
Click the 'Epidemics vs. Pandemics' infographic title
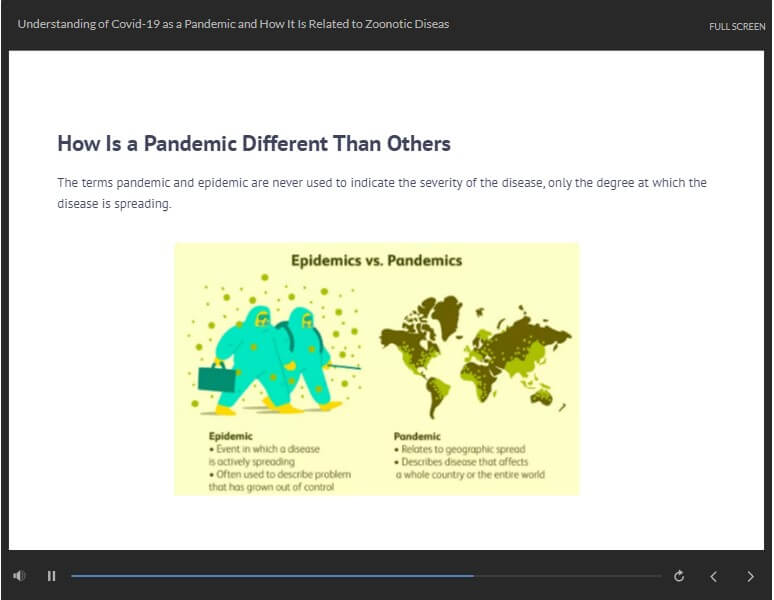(x=376, y=261)
